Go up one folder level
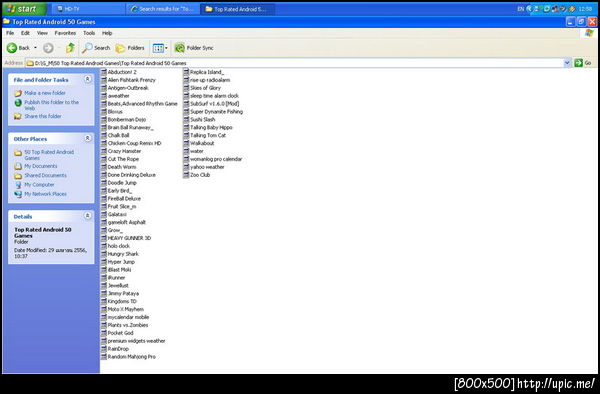 (x=70, y=48)
